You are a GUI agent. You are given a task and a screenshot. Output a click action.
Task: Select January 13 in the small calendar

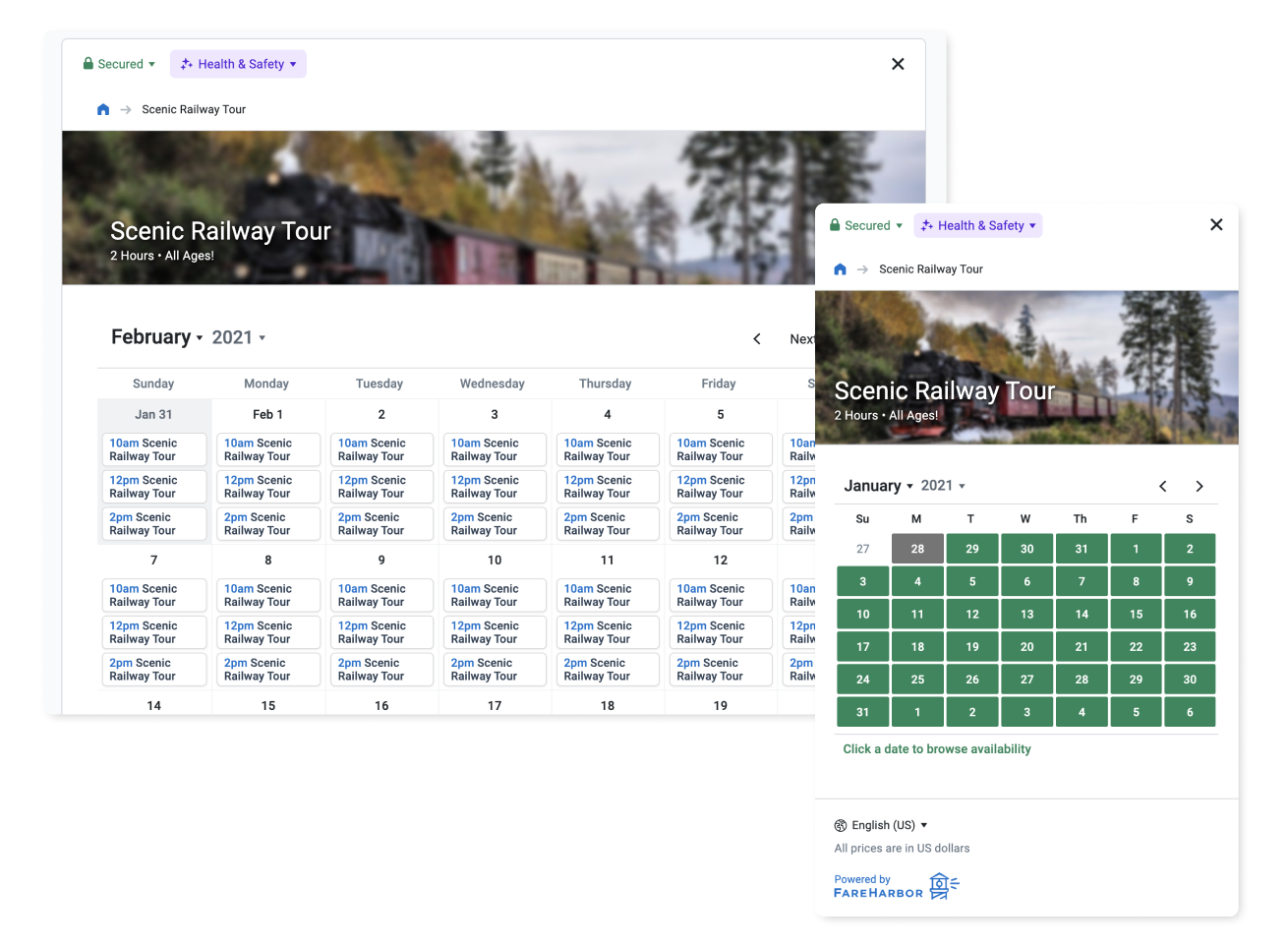1026,614
